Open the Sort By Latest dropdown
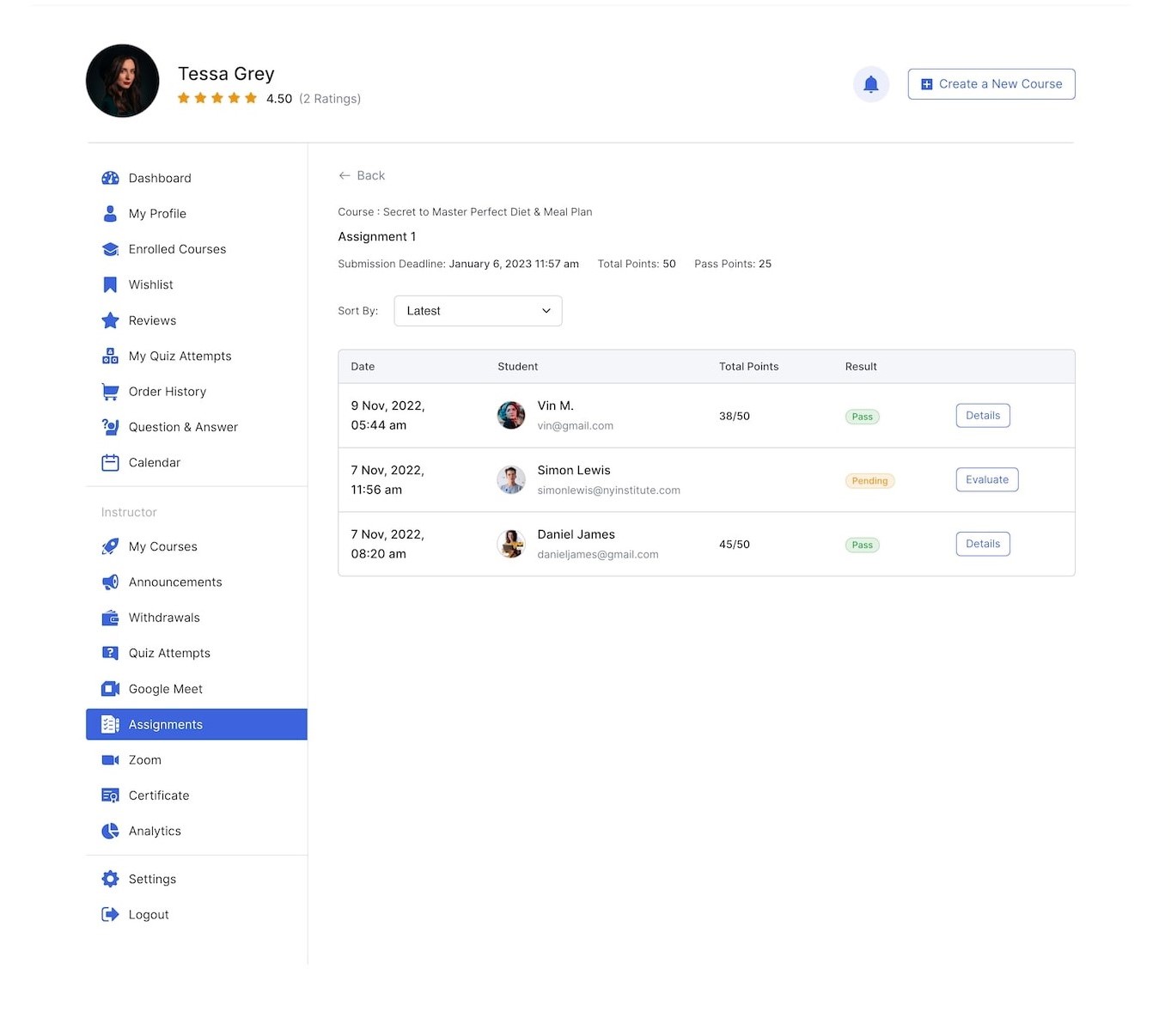1171x1036 pixels. click(477, 311)
